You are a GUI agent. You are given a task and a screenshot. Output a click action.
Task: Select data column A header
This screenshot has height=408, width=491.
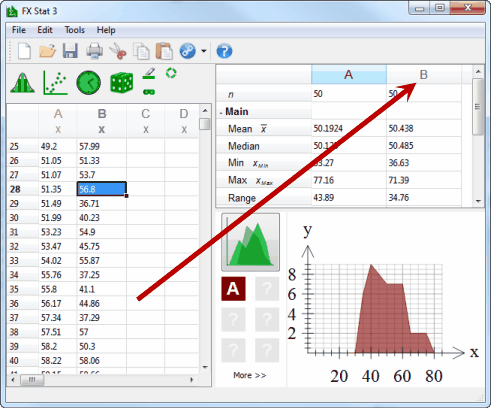click(x=58, y=121)
